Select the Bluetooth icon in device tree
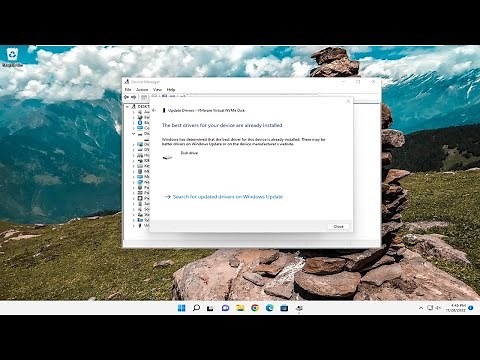 (x=140, y=123)
